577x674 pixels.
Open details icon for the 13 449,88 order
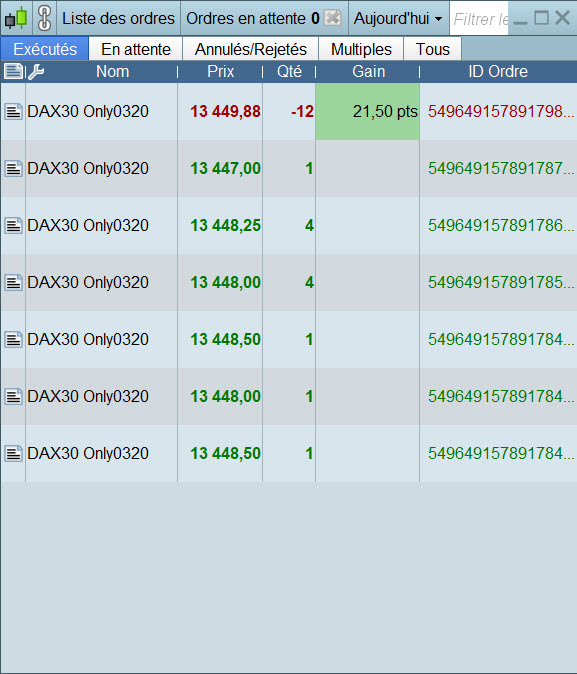click(13, 111)
